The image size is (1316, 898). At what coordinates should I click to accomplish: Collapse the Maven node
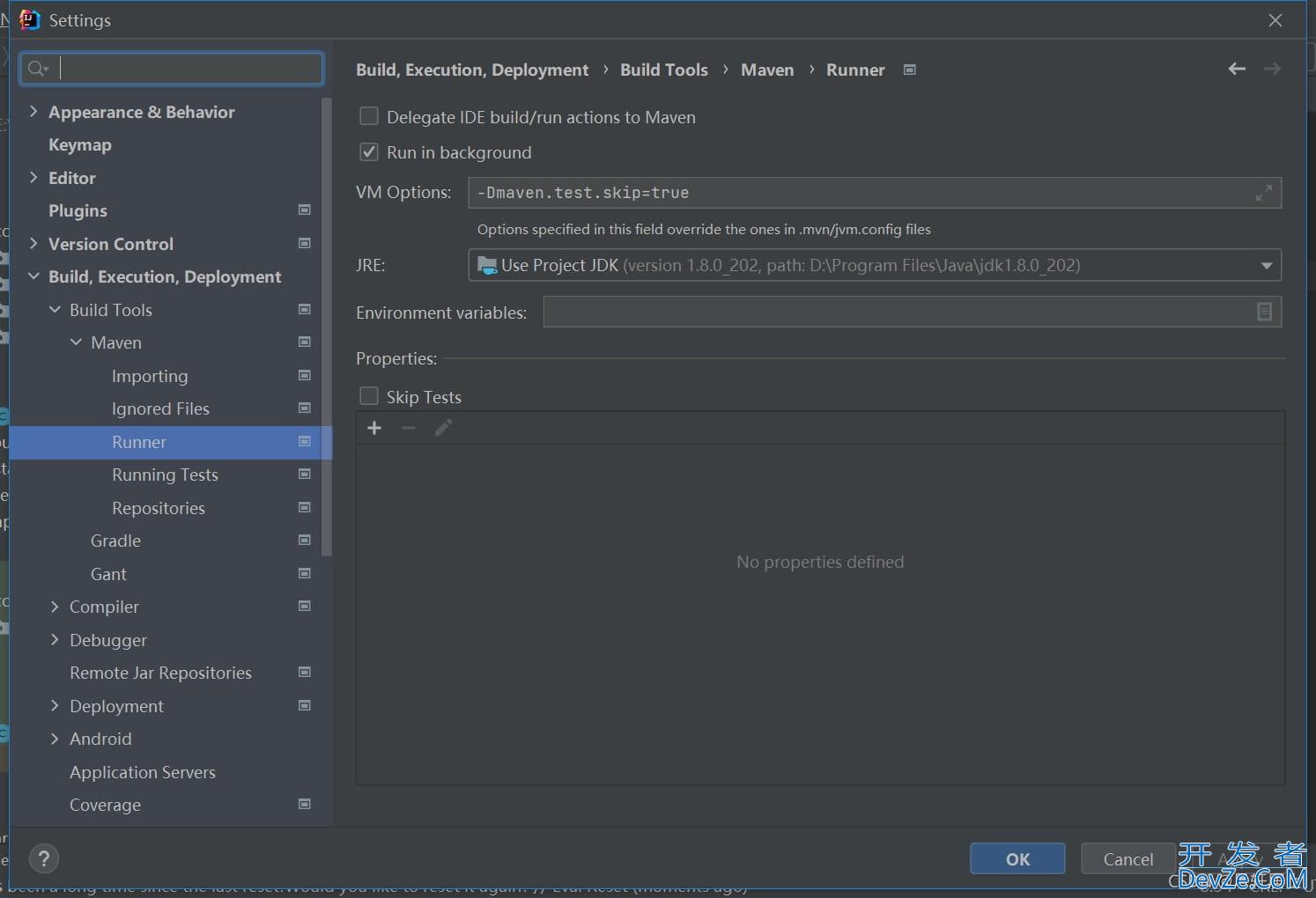pyautogui.click(x=76, y=342)
